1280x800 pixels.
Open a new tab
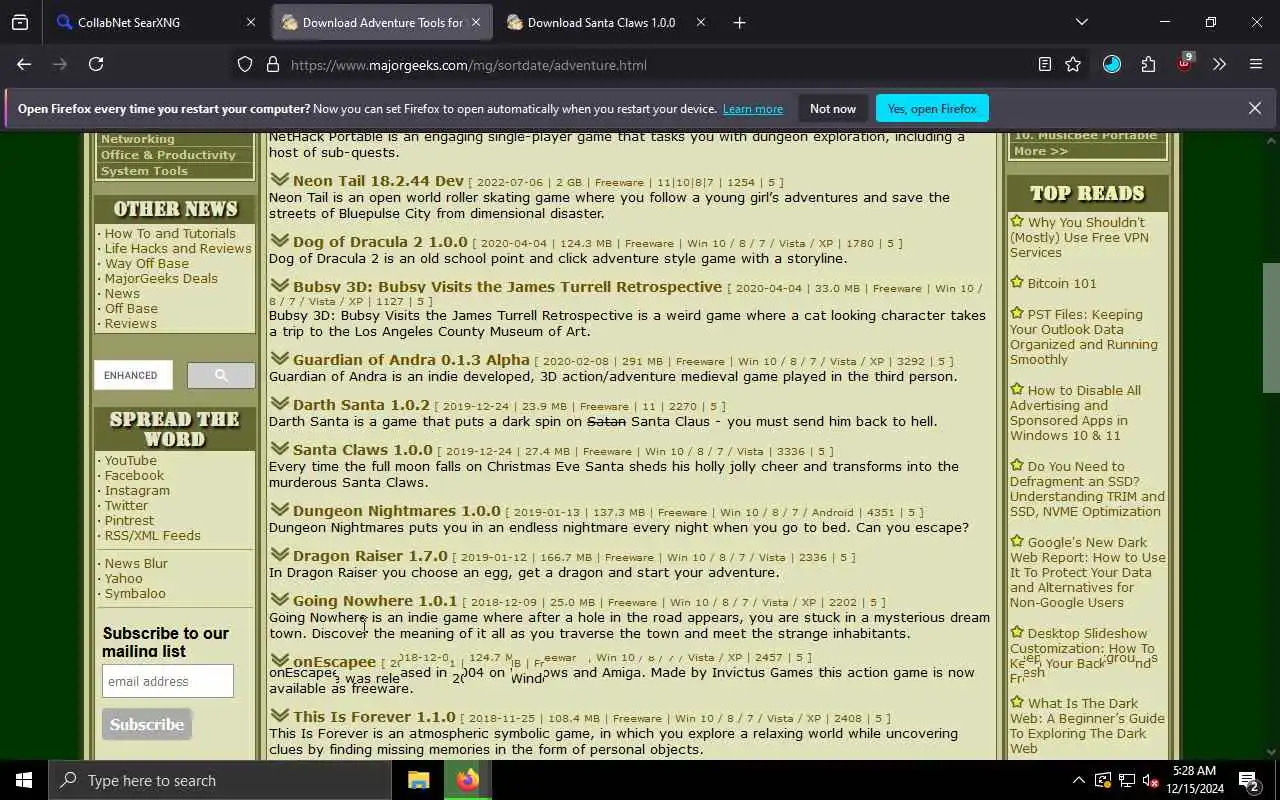click(739, 22)
